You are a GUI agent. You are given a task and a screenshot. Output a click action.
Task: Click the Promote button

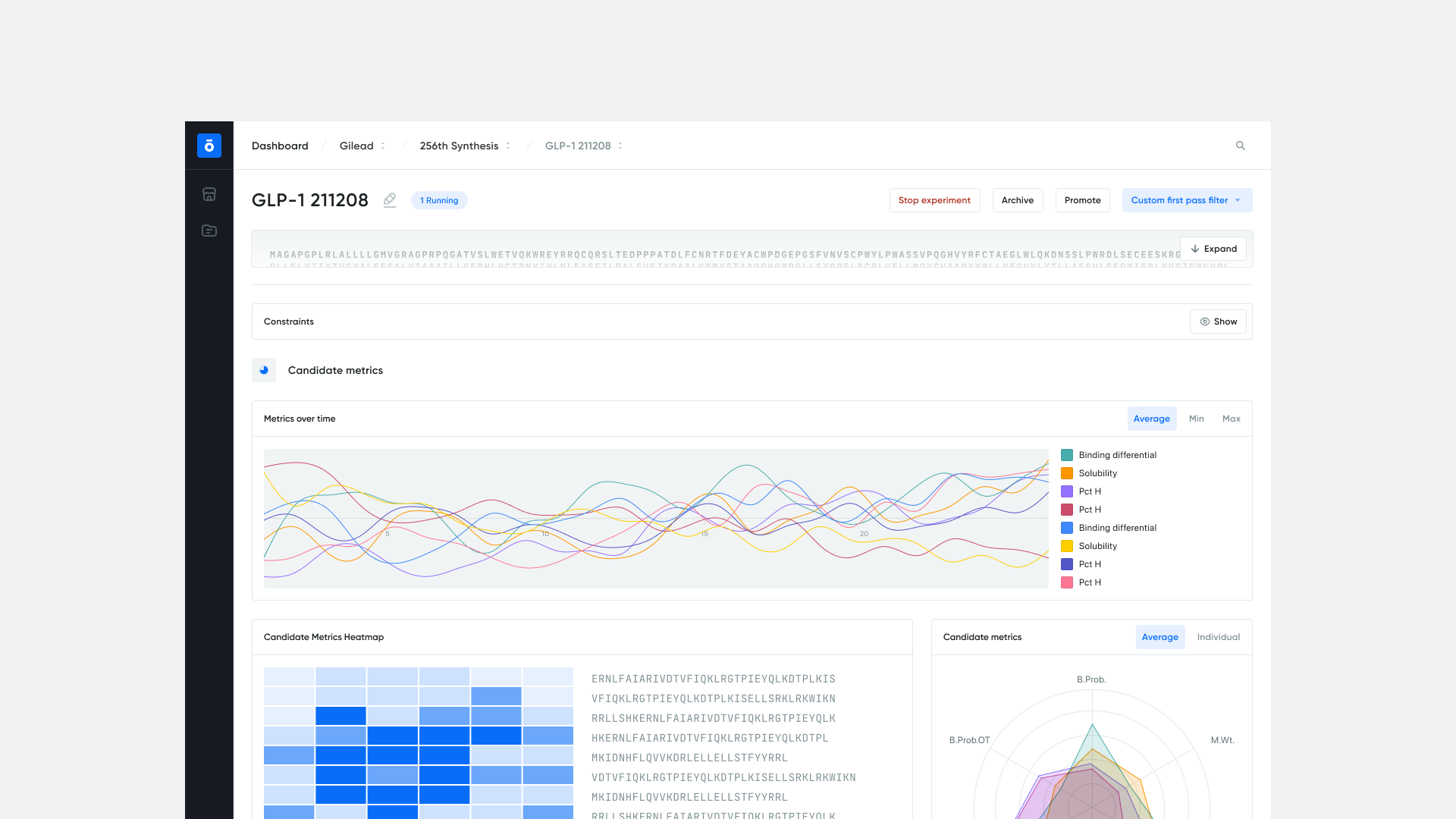(1083, 200)
